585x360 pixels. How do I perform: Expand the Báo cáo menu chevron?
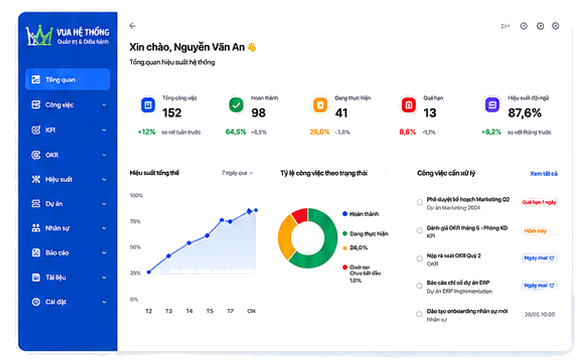[x=104, y=253]
